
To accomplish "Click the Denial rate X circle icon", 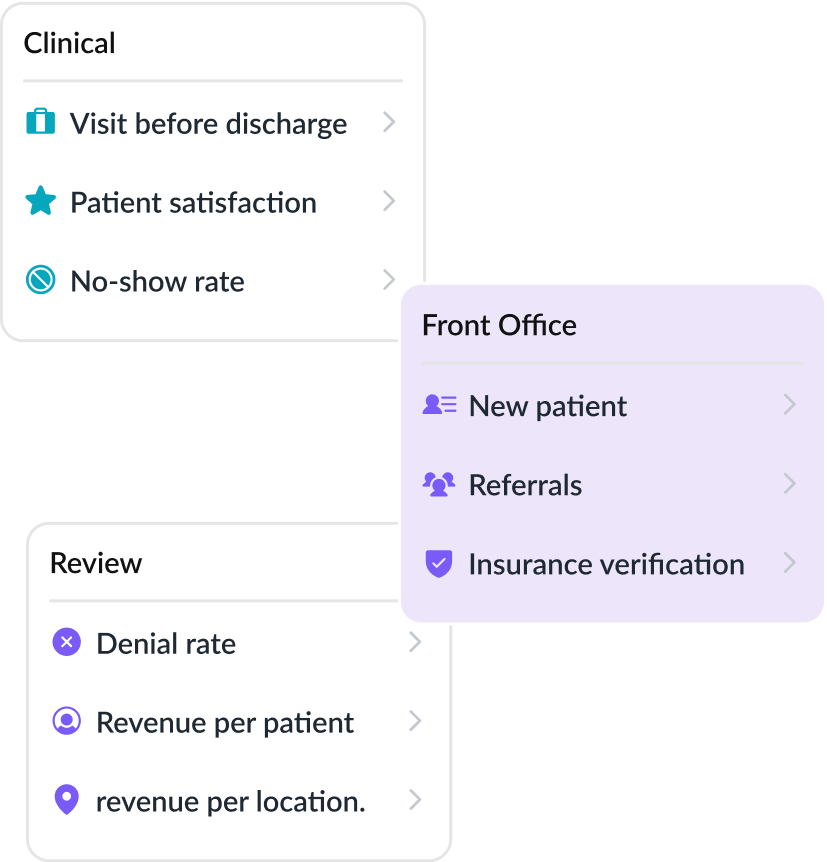I will point(66,642).
